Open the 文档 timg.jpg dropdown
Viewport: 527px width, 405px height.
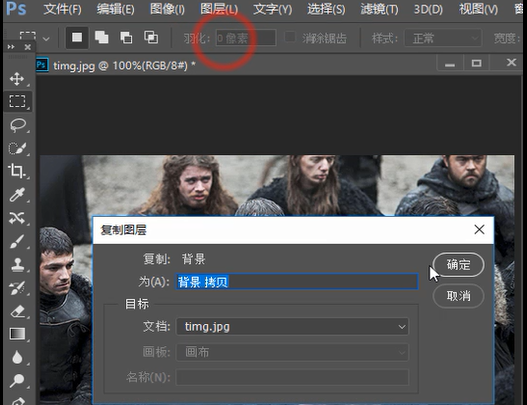click(x=292, y=327)
